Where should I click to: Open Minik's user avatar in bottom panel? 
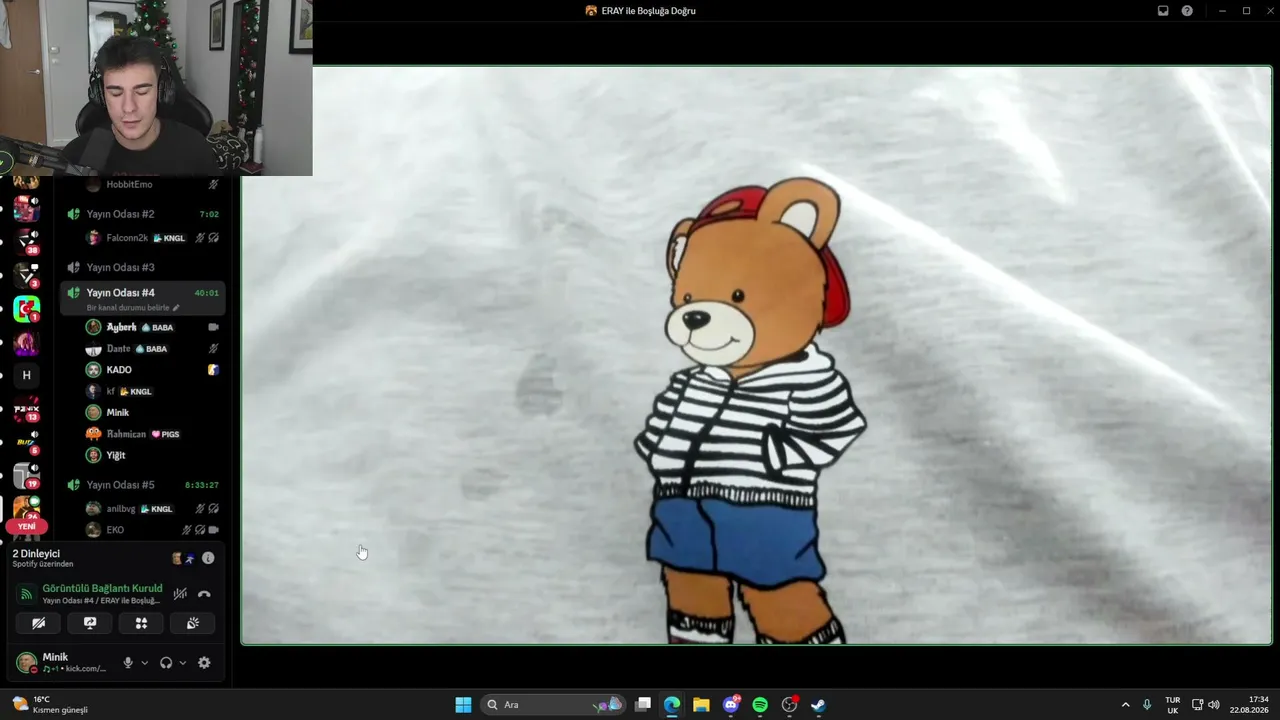pos(26,663)
